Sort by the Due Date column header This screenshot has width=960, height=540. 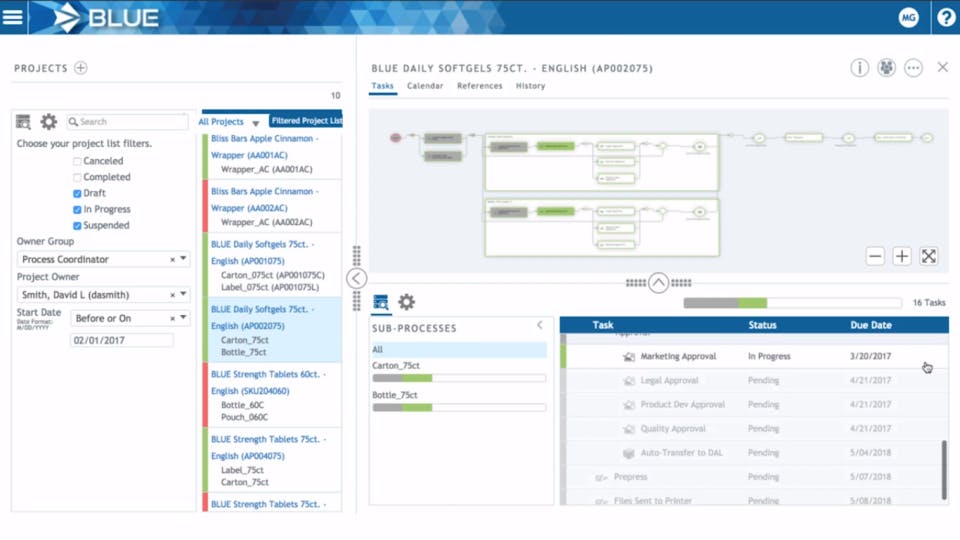pos(871,325)
